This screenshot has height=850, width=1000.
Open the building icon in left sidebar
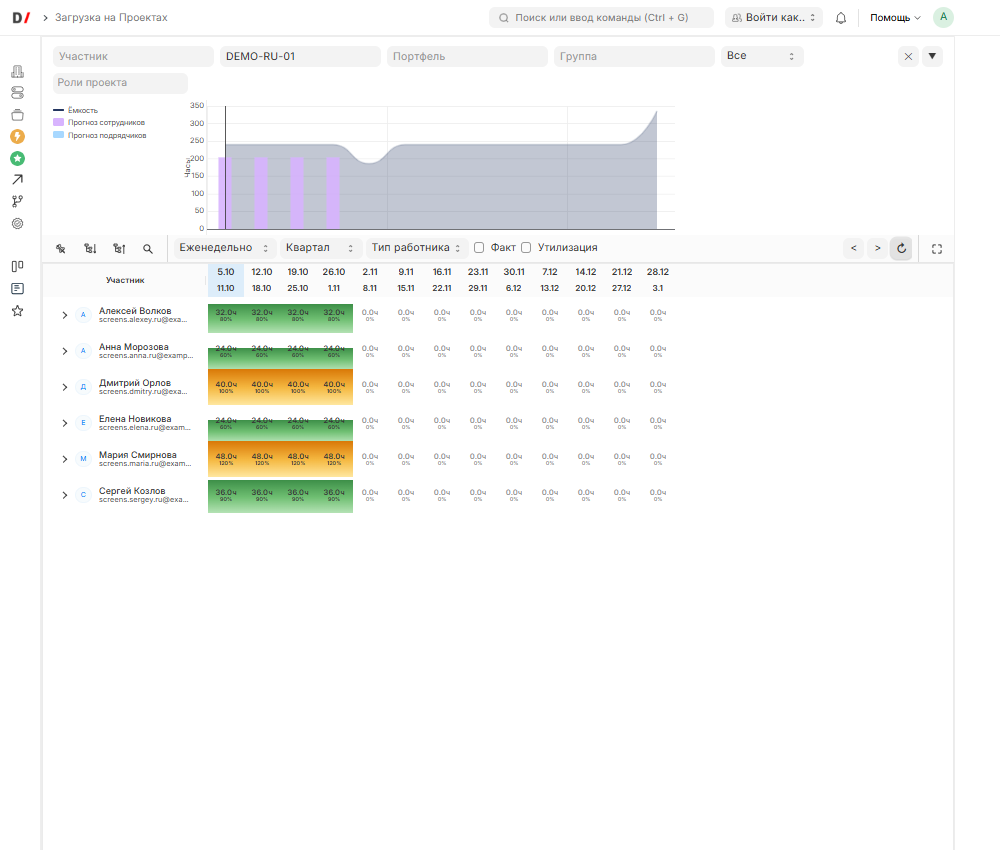(18, 71)
